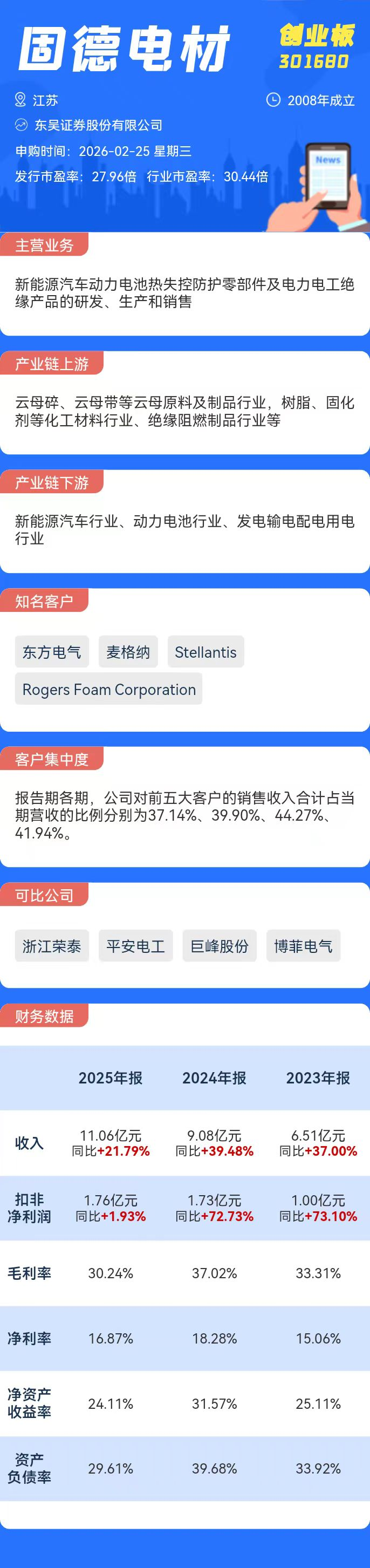Click the Rogers Foam Corporation tag

(x=109, y=690)
